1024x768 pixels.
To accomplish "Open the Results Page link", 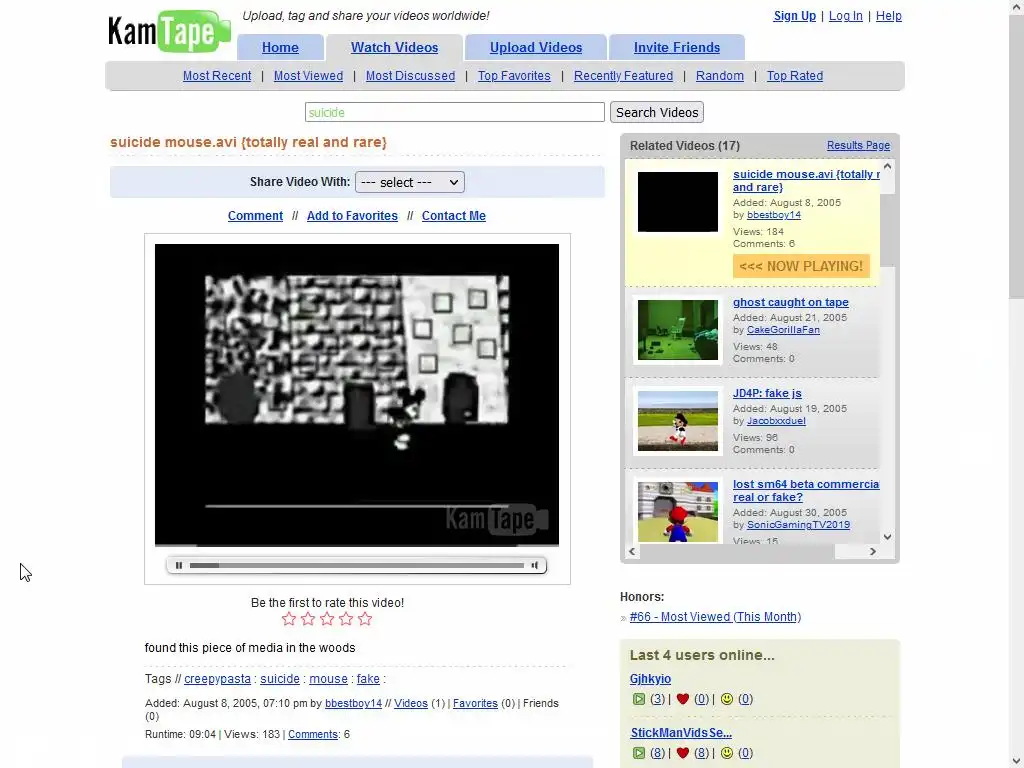I will point(858,146).
